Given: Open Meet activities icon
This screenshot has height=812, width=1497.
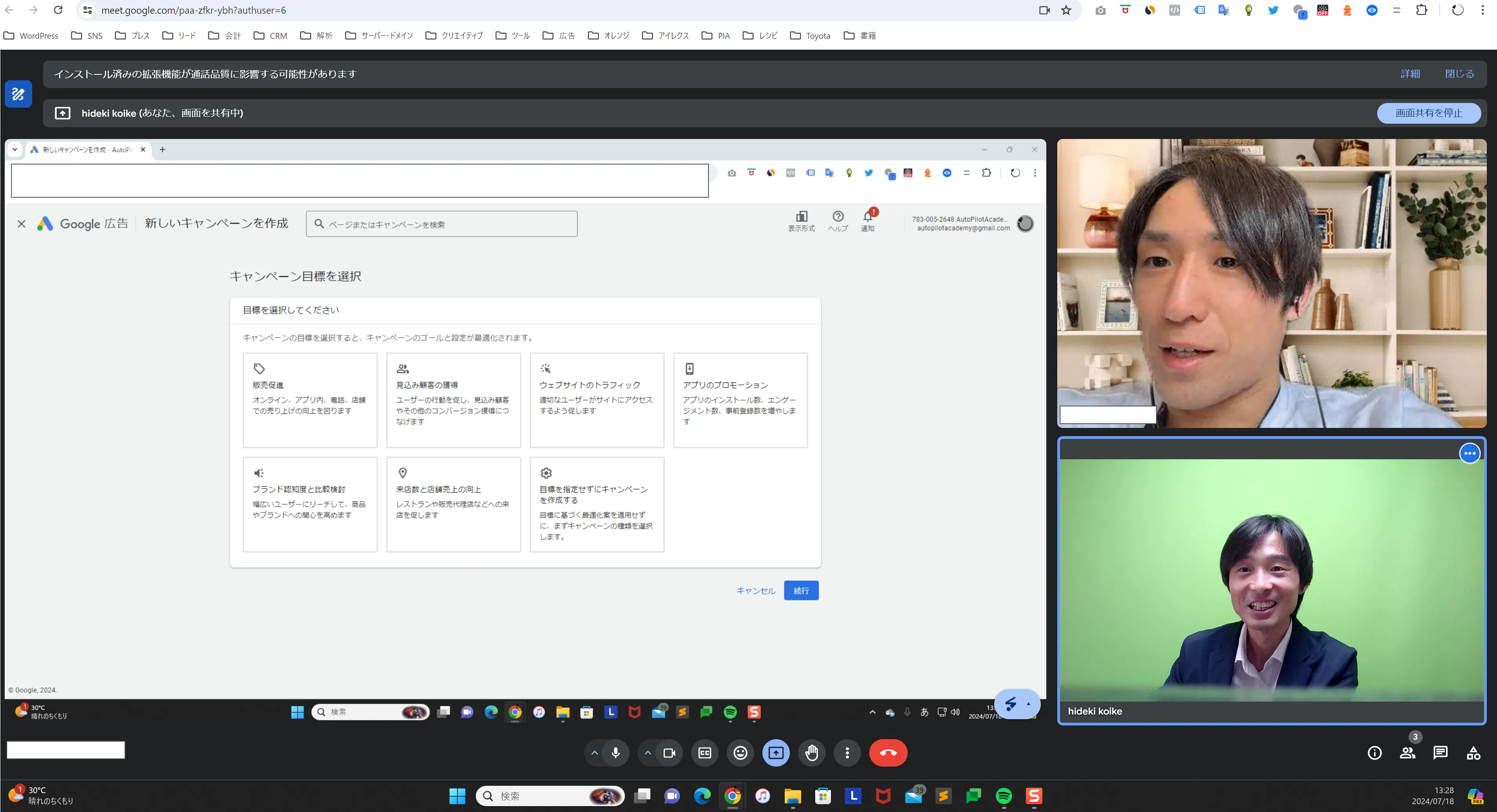Looking at the screenshot, I should point(1473,753).
